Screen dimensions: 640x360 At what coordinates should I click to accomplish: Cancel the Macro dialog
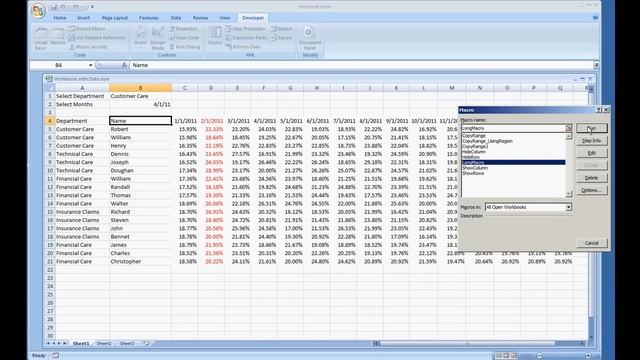[x=591, y=243]
